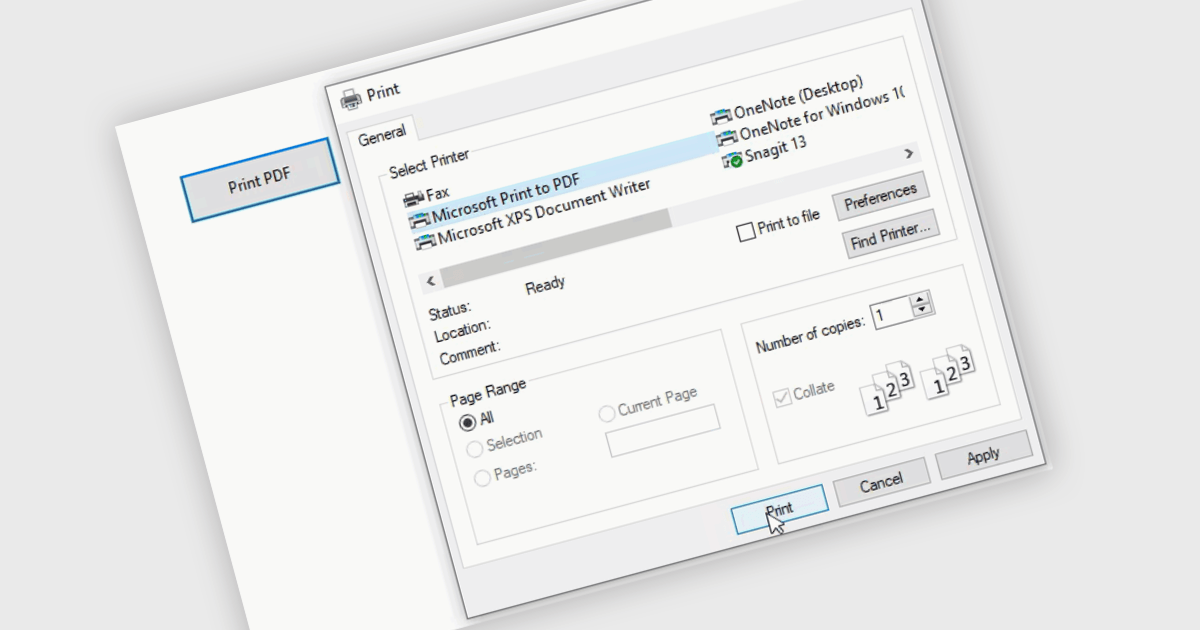The width and height of the screenshot is (1200, 630).
Task: Select the General tab
Action: [x=382, y=133]
